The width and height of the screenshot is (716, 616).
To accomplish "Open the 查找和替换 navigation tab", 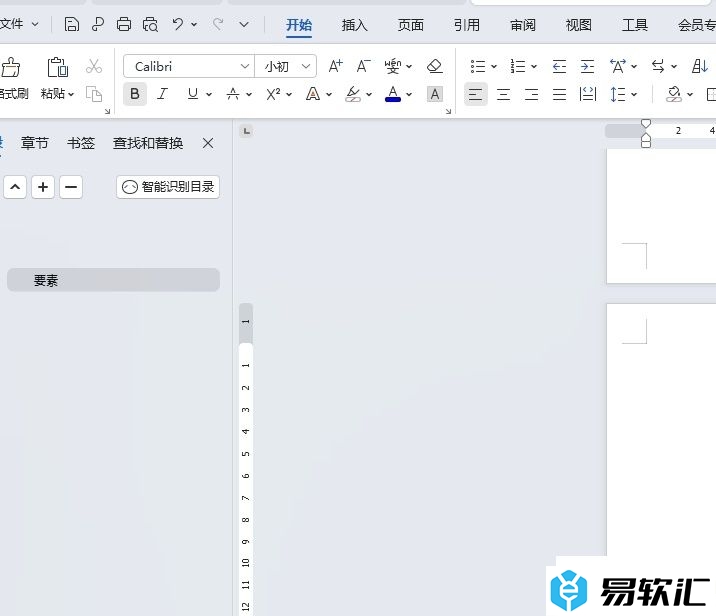I will click(x=148, y=143).
